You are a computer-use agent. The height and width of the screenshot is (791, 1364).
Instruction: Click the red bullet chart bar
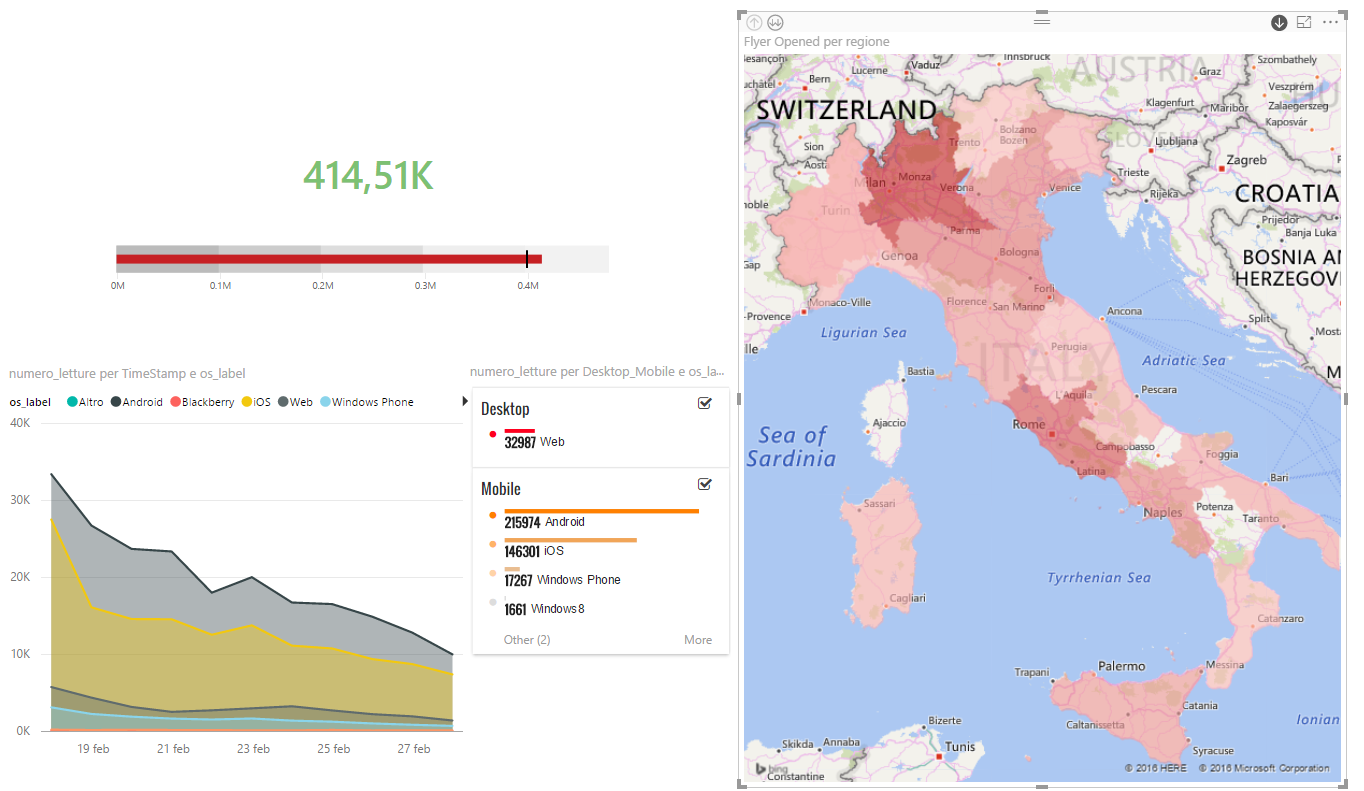click(329, 259)
